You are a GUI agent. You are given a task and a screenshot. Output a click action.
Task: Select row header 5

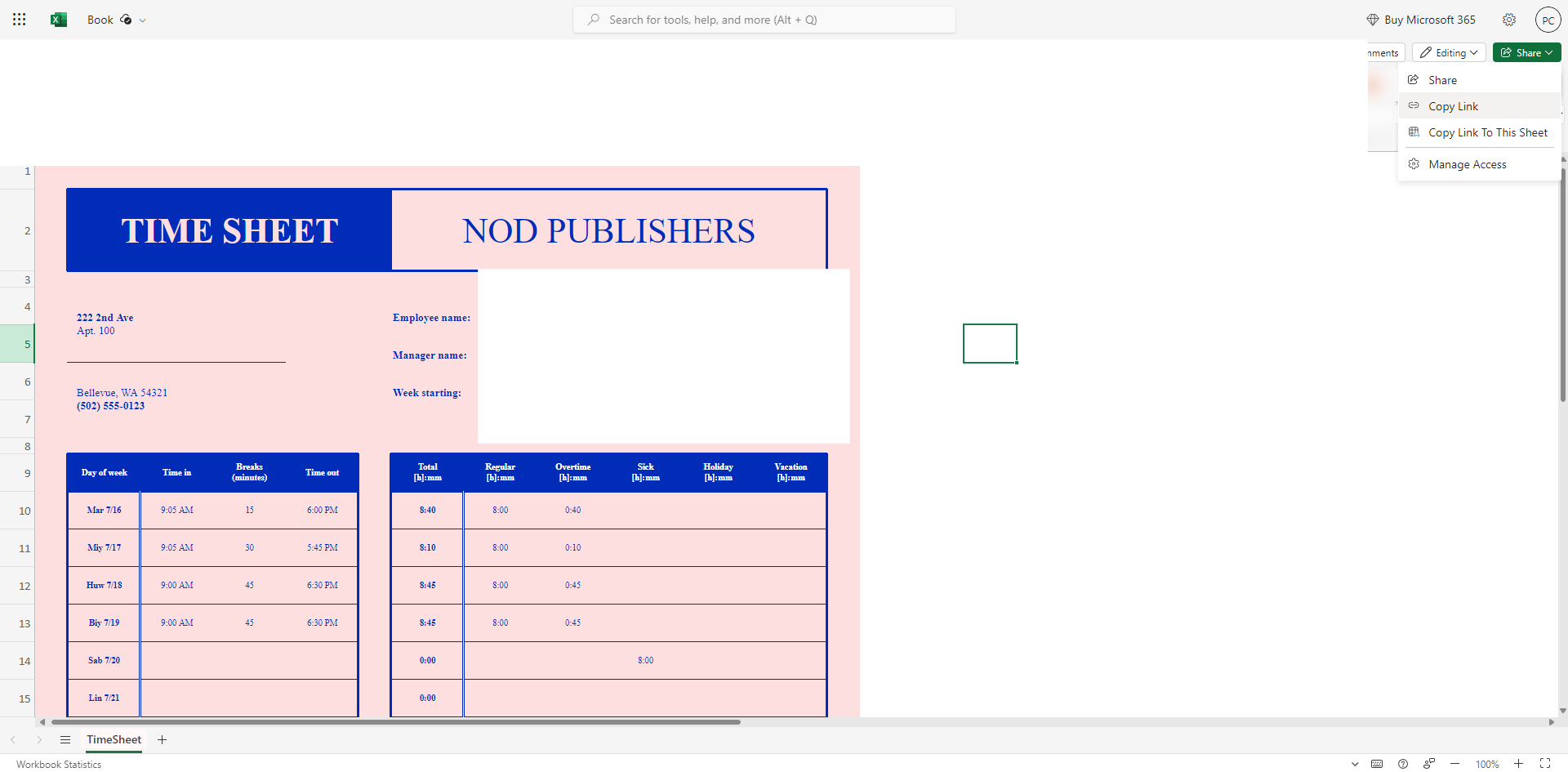[17, 344]
